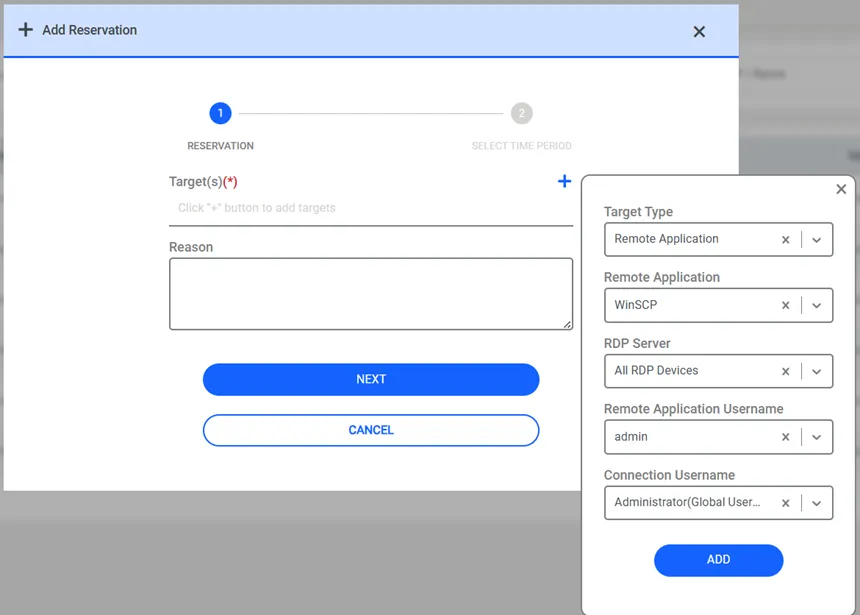The width and height of the screenshot is (860, 615).
Task: Expand the Remote Application dropdown arrow
Action: [817, 306]
